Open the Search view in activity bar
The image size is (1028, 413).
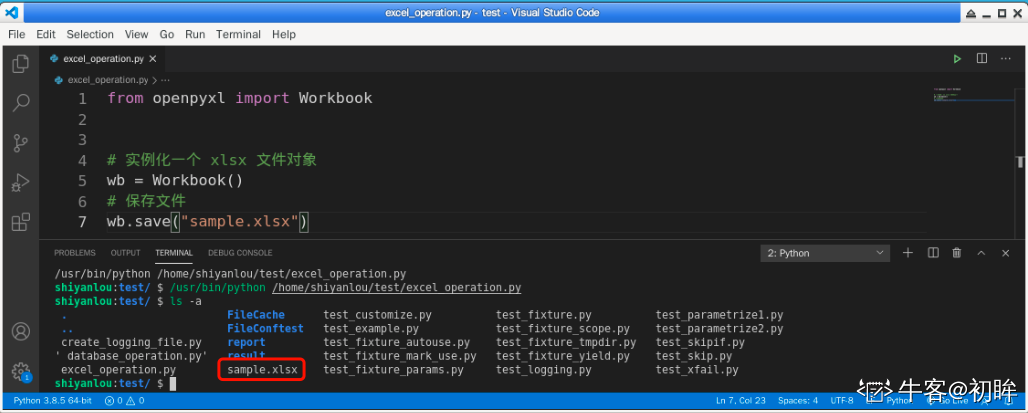pos(21,102)
